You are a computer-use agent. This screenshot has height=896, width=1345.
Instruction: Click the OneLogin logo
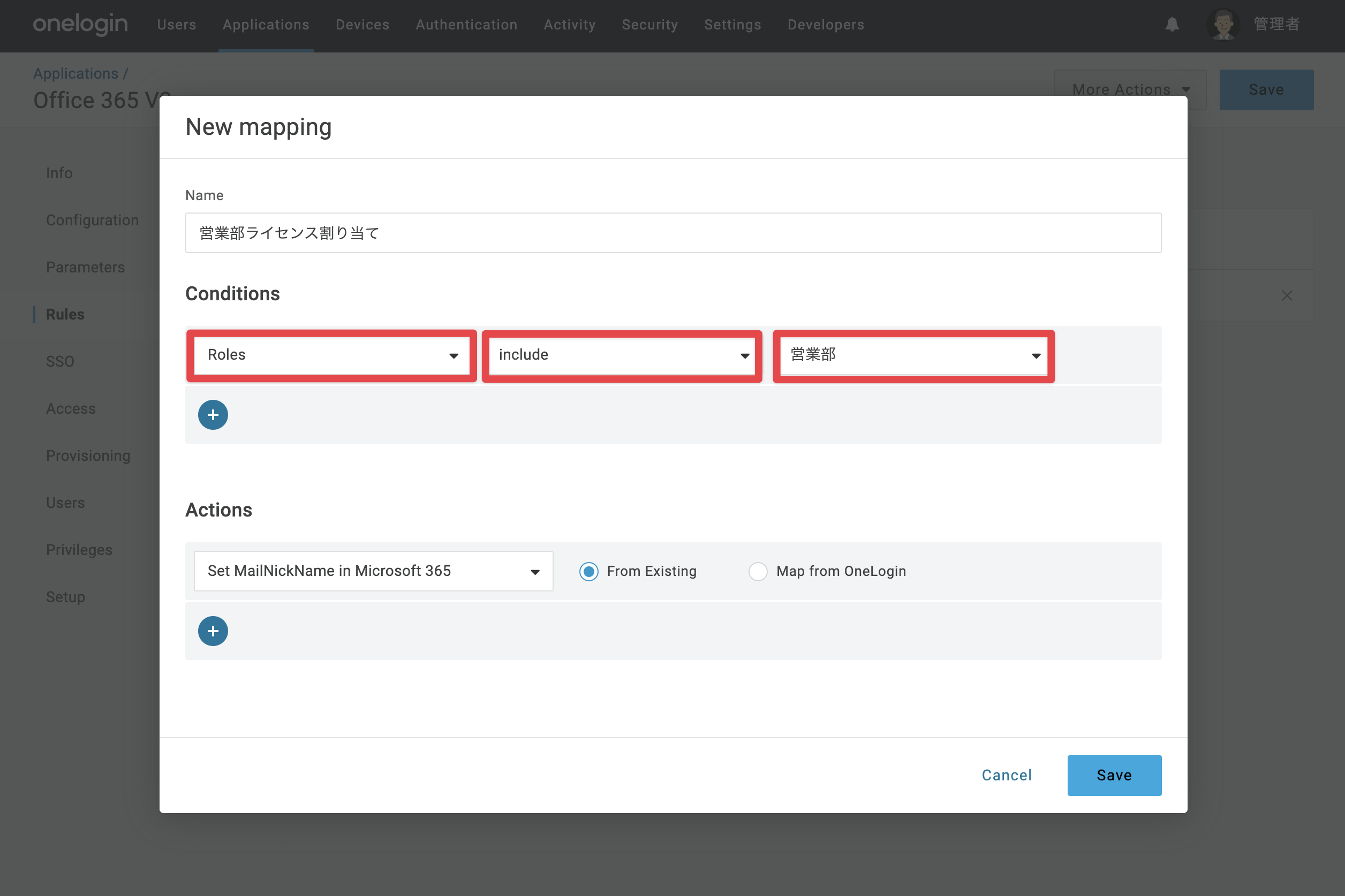[80, 25]
